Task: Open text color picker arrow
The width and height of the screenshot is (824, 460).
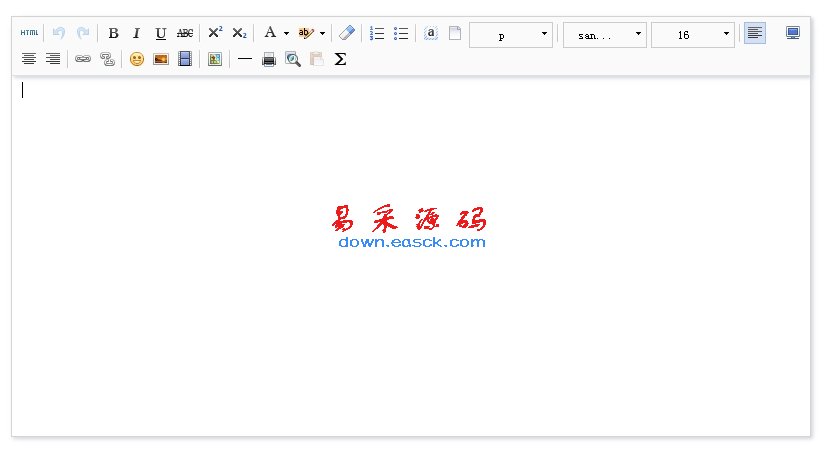Action: pyautogui.click(x=286, y=33)
